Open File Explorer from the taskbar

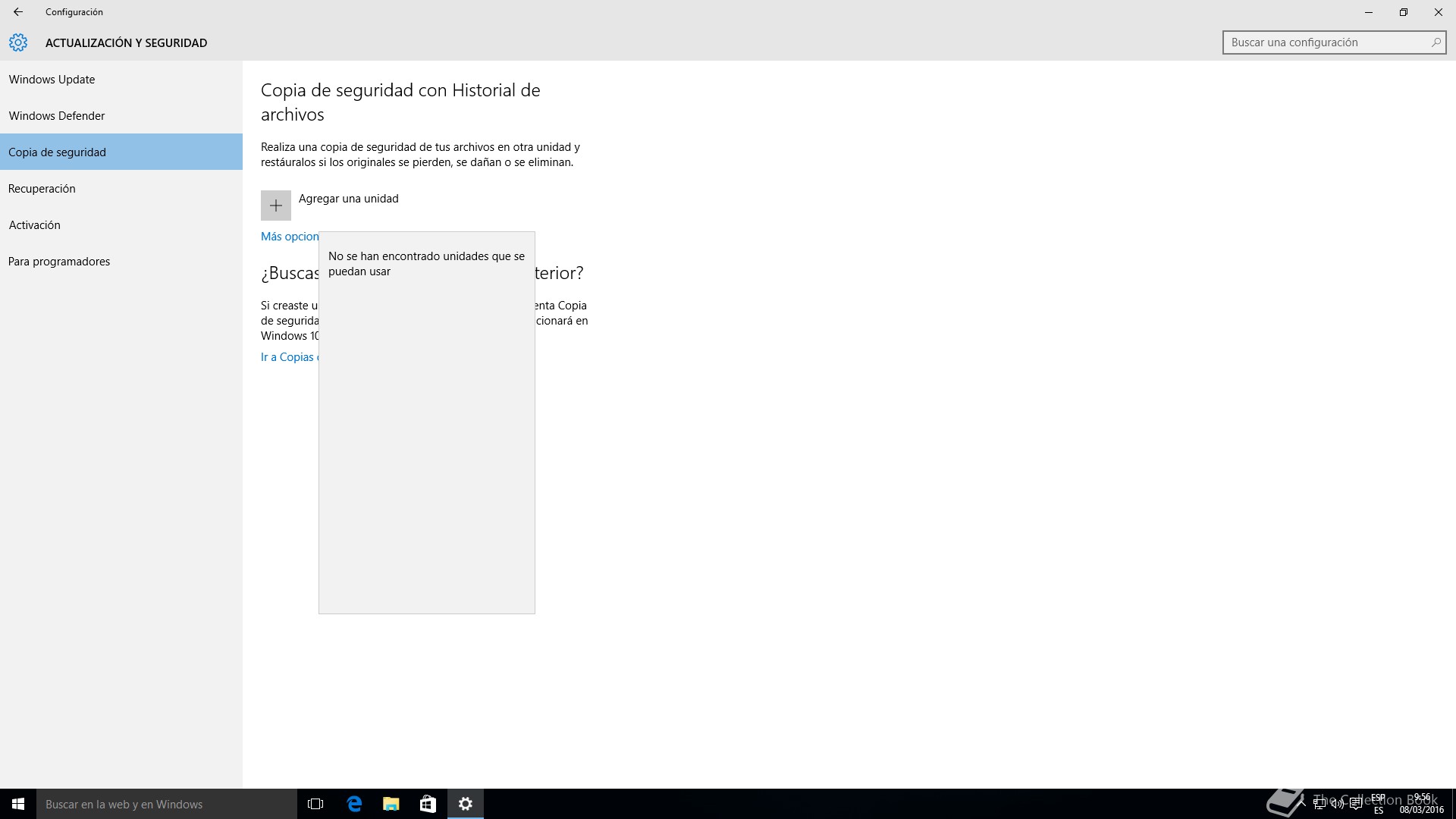click(x=391, y=804)
